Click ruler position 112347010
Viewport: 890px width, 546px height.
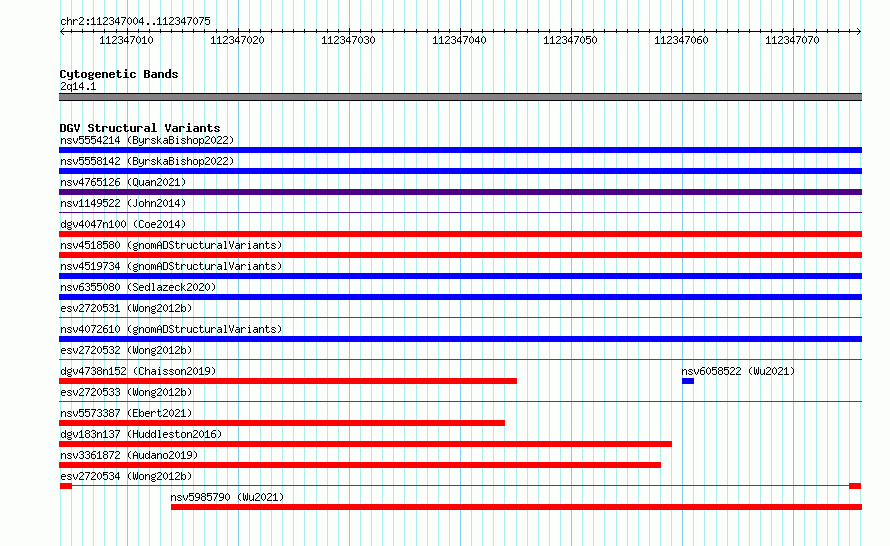pyautogui.click(x=126, y=40)
